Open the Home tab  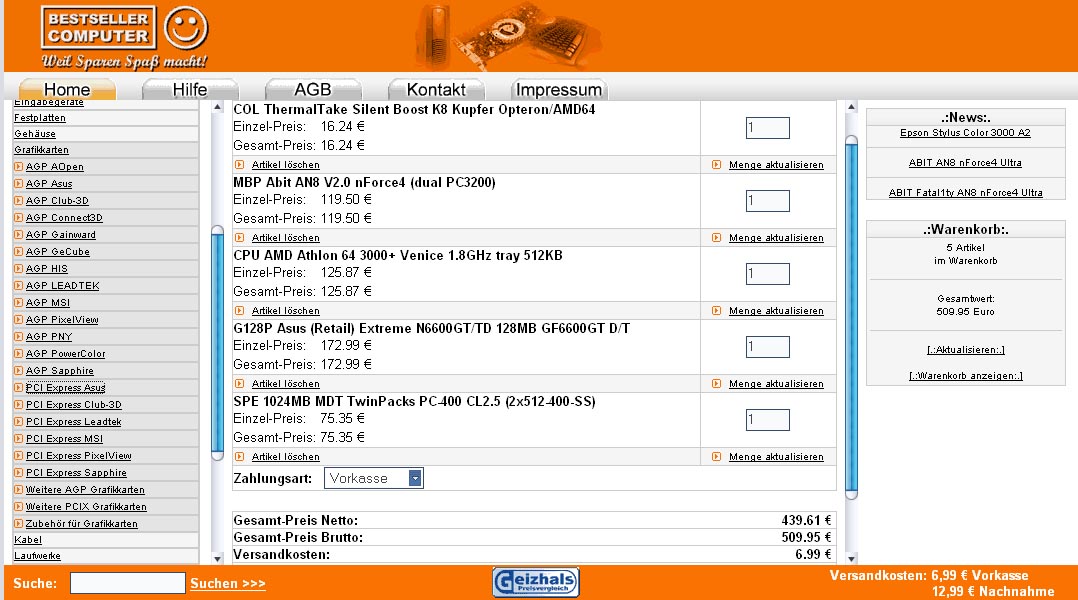(67, 89)
